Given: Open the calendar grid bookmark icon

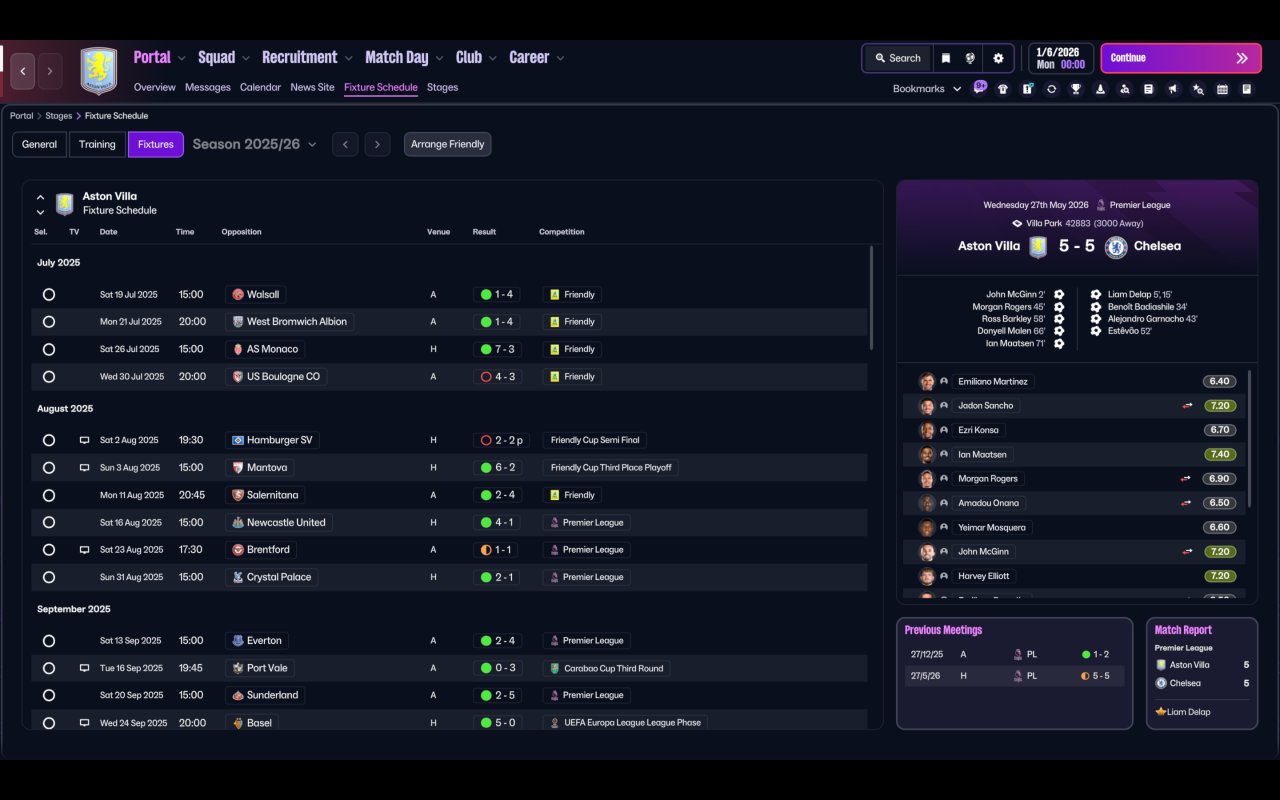Looking at the screenshot, I should (1222, 89).
